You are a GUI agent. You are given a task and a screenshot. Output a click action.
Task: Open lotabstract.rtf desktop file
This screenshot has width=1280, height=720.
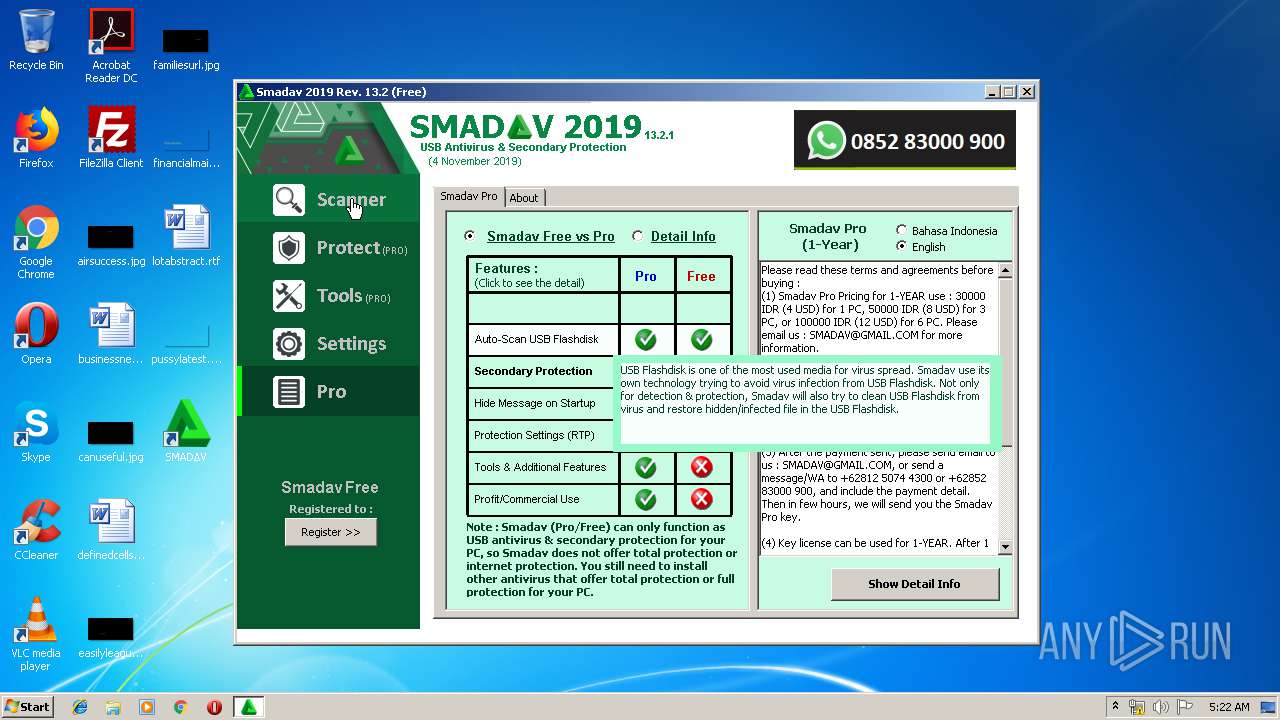tap(186, 236)
